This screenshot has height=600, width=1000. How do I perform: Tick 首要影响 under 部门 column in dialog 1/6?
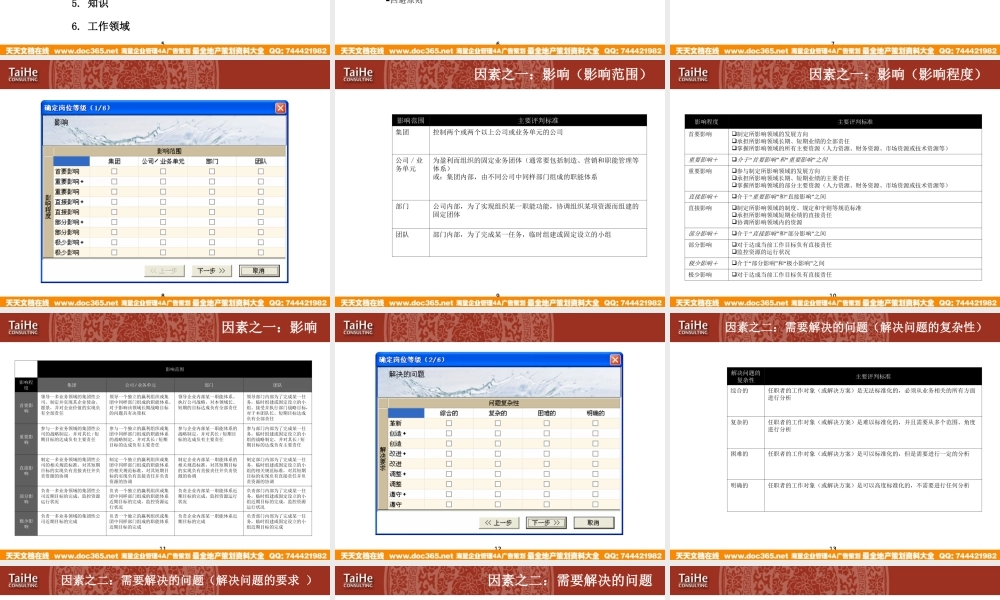point(212,172)
